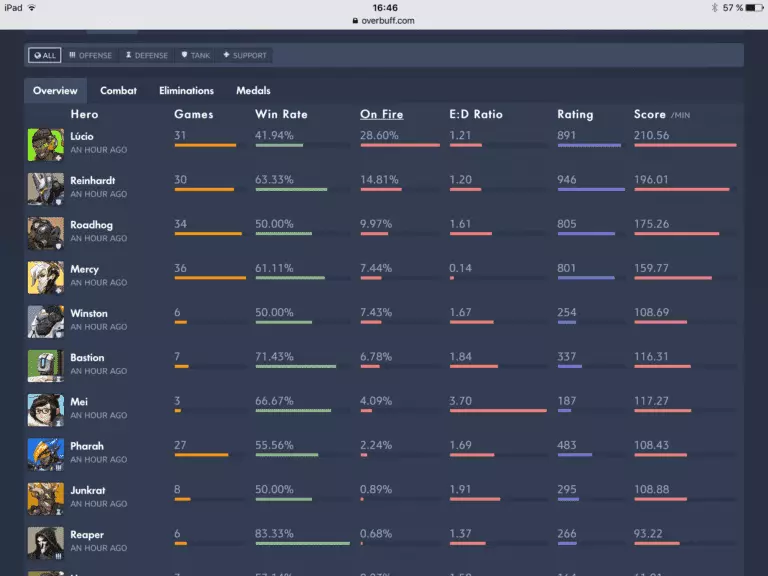Open Winston hero portrait
This screenshot has width=768, height=576.
coord(46,322)
